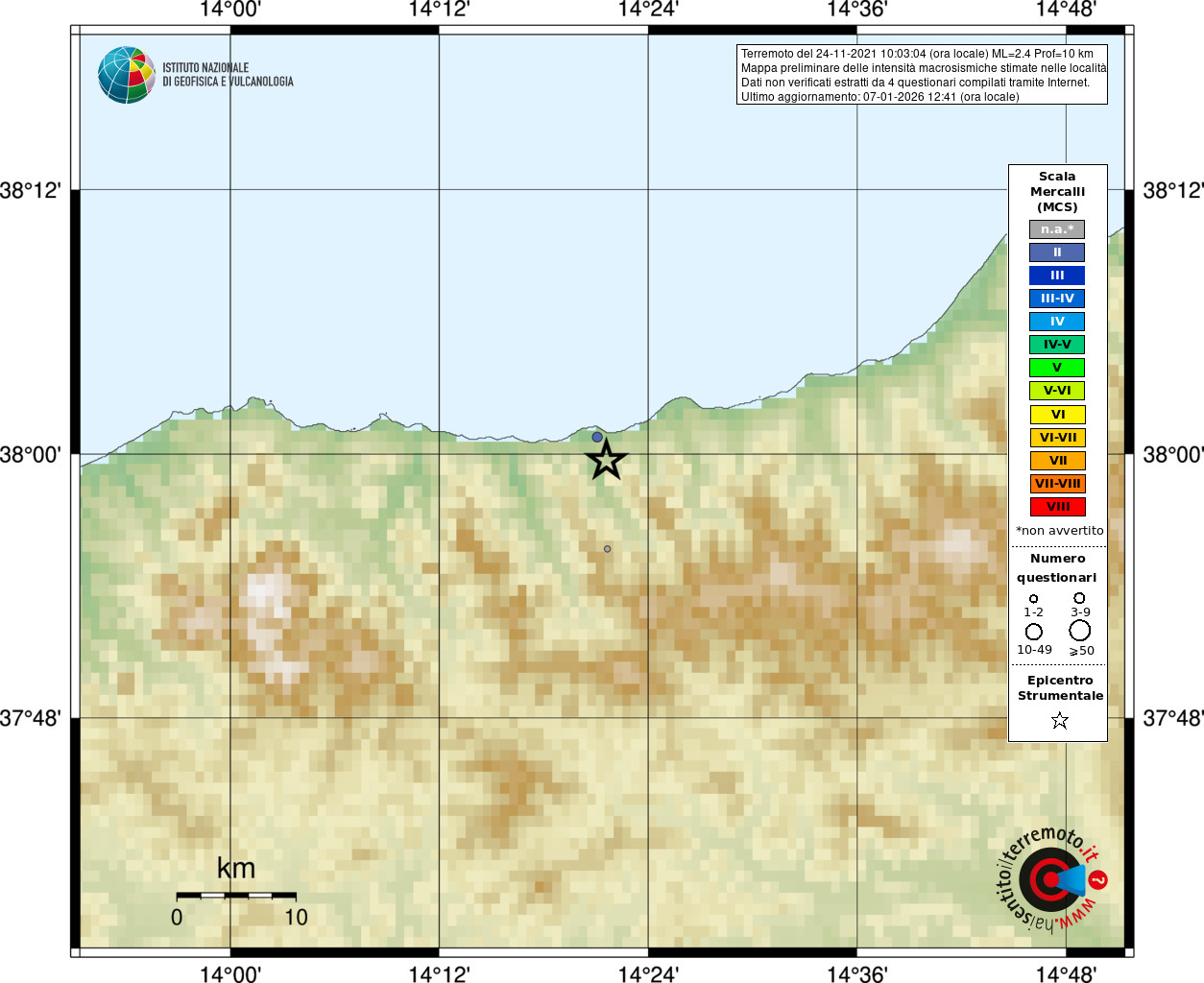Click the right axis label 37°48'
Screen dimensions: 1204x983
click(x=1173, y=718)
